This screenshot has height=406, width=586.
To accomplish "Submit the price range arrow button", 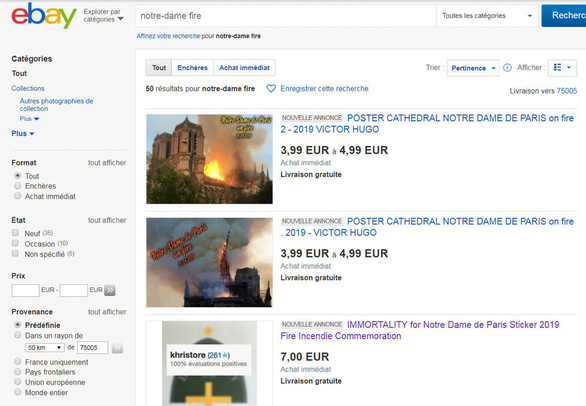I will pos(110,290).
